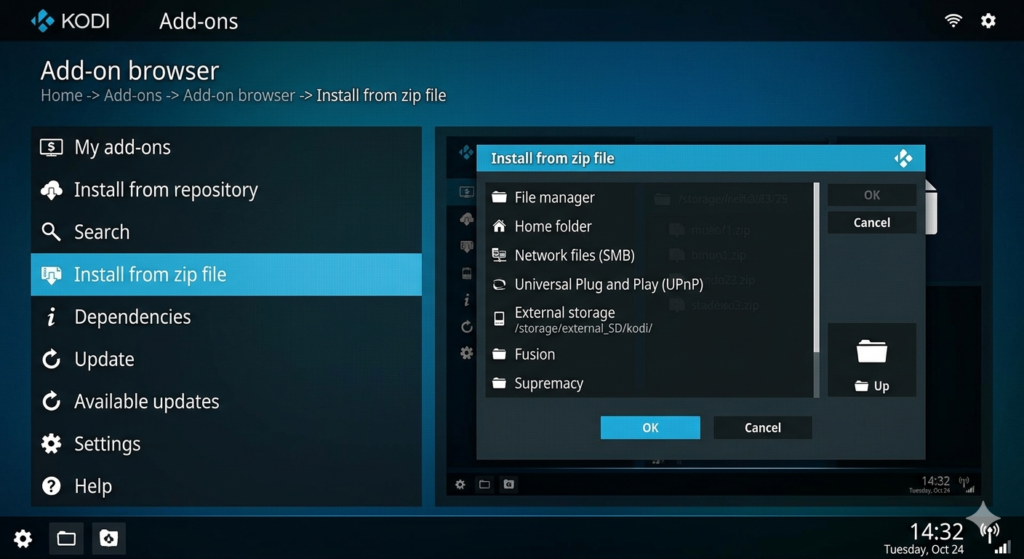The width and height of the screenshot is (1024, 559).
Task: Click the storage device icon for External storage
Action: [500, 319]
